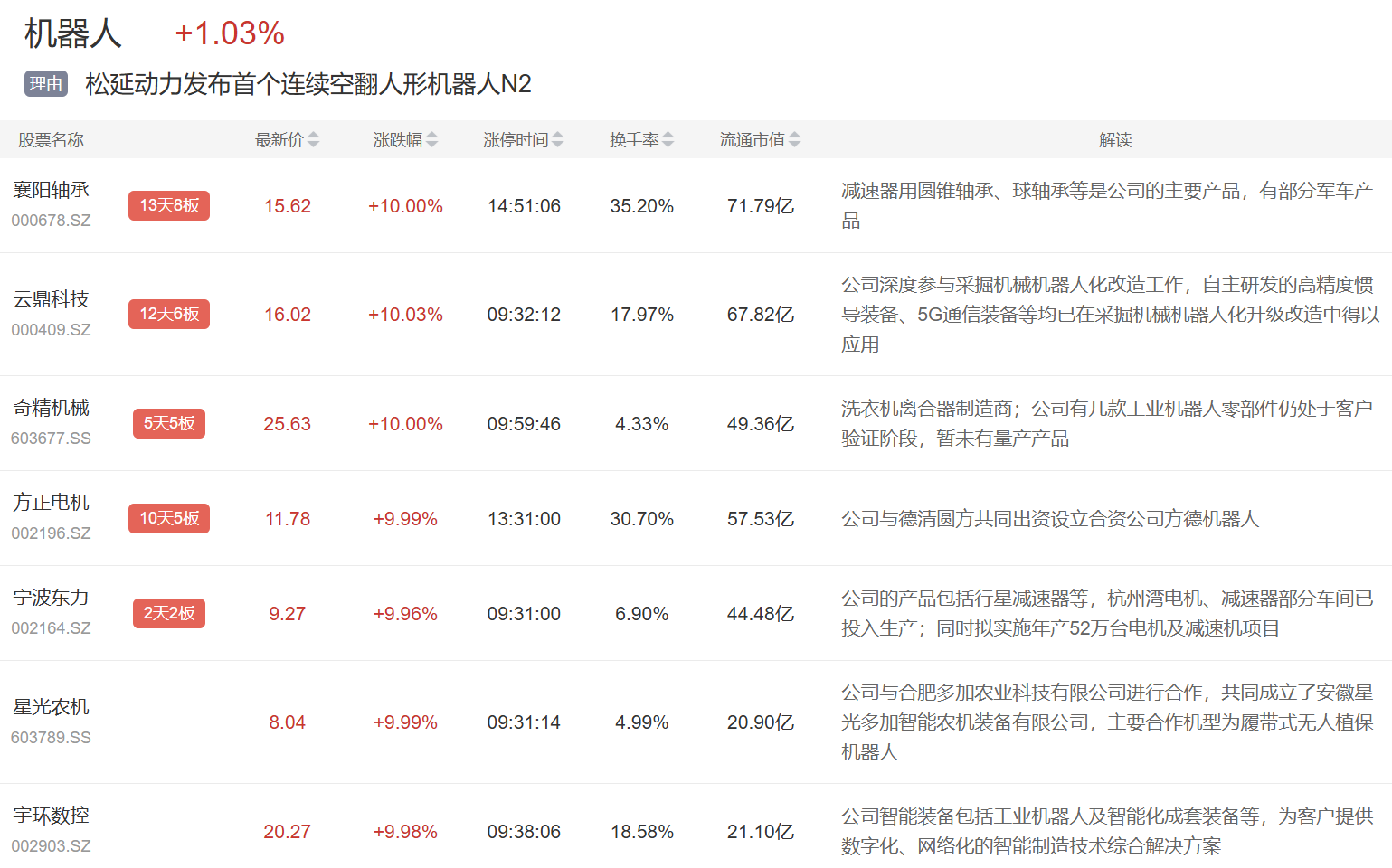Click the 理由 label tag
Viewport: 1392px width, 868px height.
(x=46, y=84)
